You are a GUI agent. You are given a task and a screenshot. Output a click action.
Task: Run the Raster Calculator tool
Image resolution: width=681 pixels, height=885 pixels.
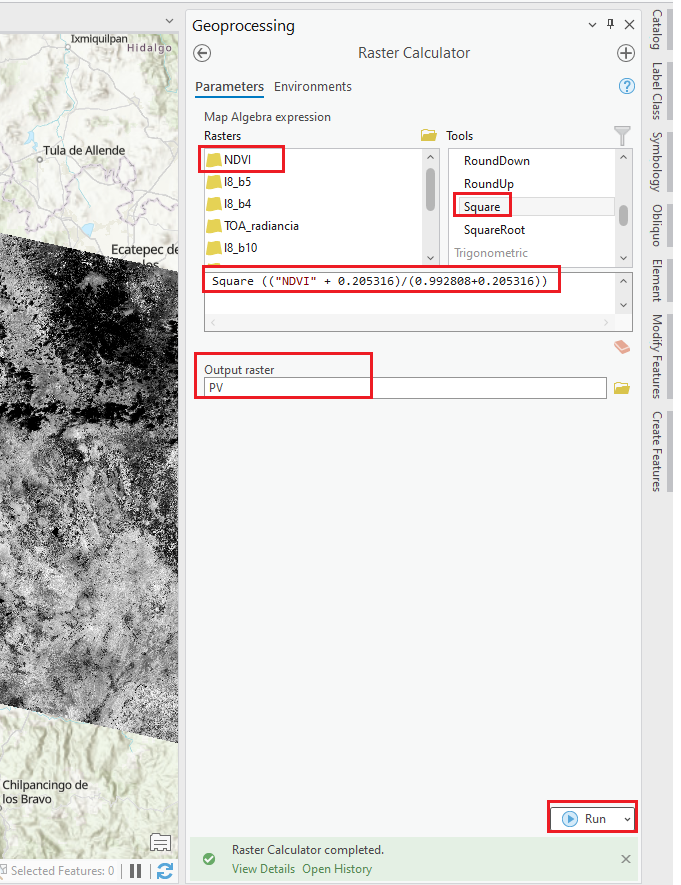[x=586, y=819]
